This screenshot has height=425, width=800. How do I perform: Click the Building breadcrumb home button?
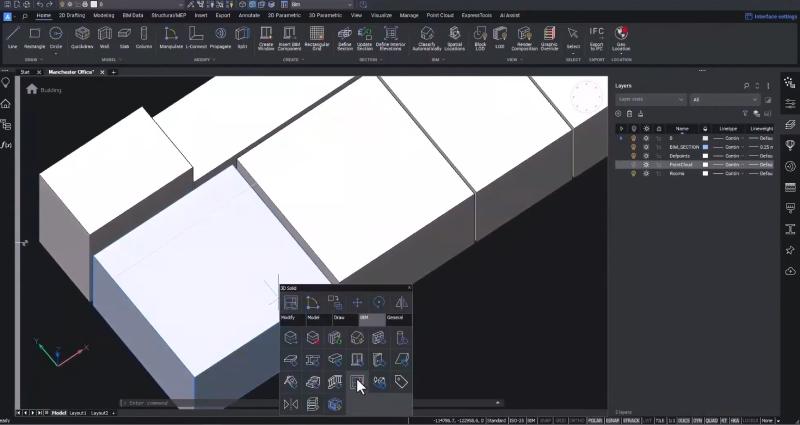pos(32,89)
